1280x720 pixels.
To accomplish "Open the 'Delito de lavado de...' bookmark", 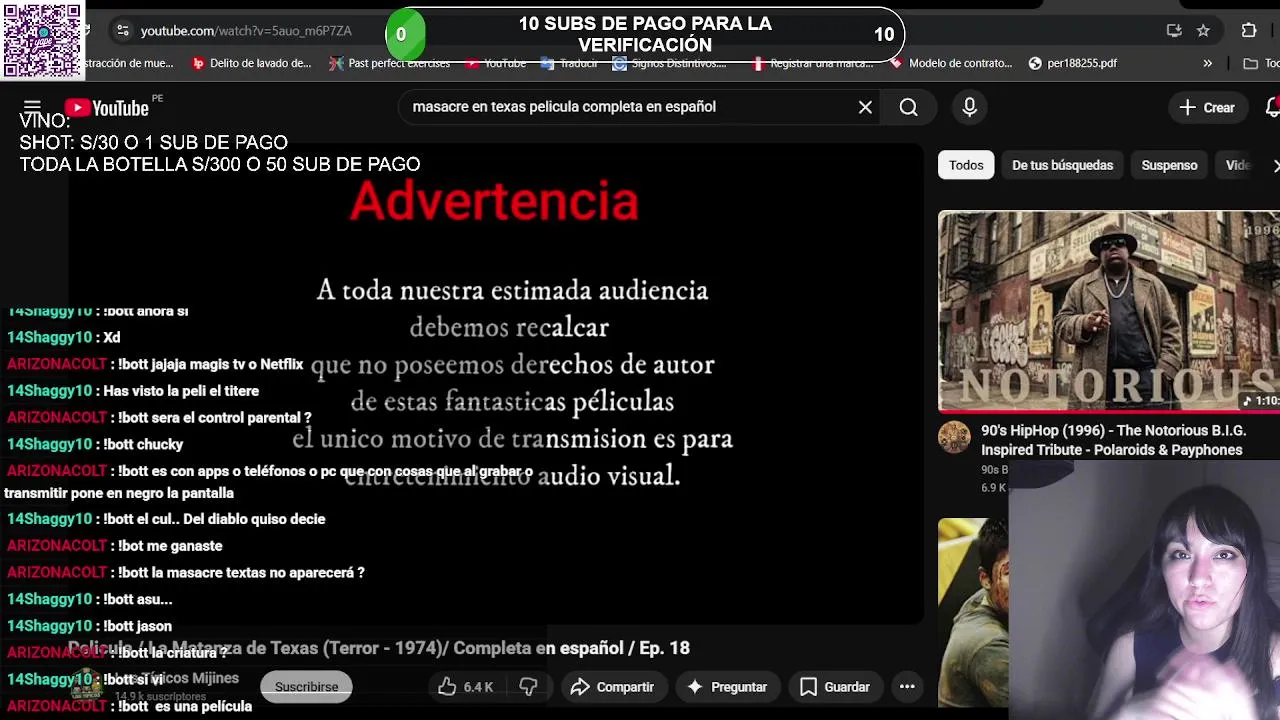I will 251,63.
